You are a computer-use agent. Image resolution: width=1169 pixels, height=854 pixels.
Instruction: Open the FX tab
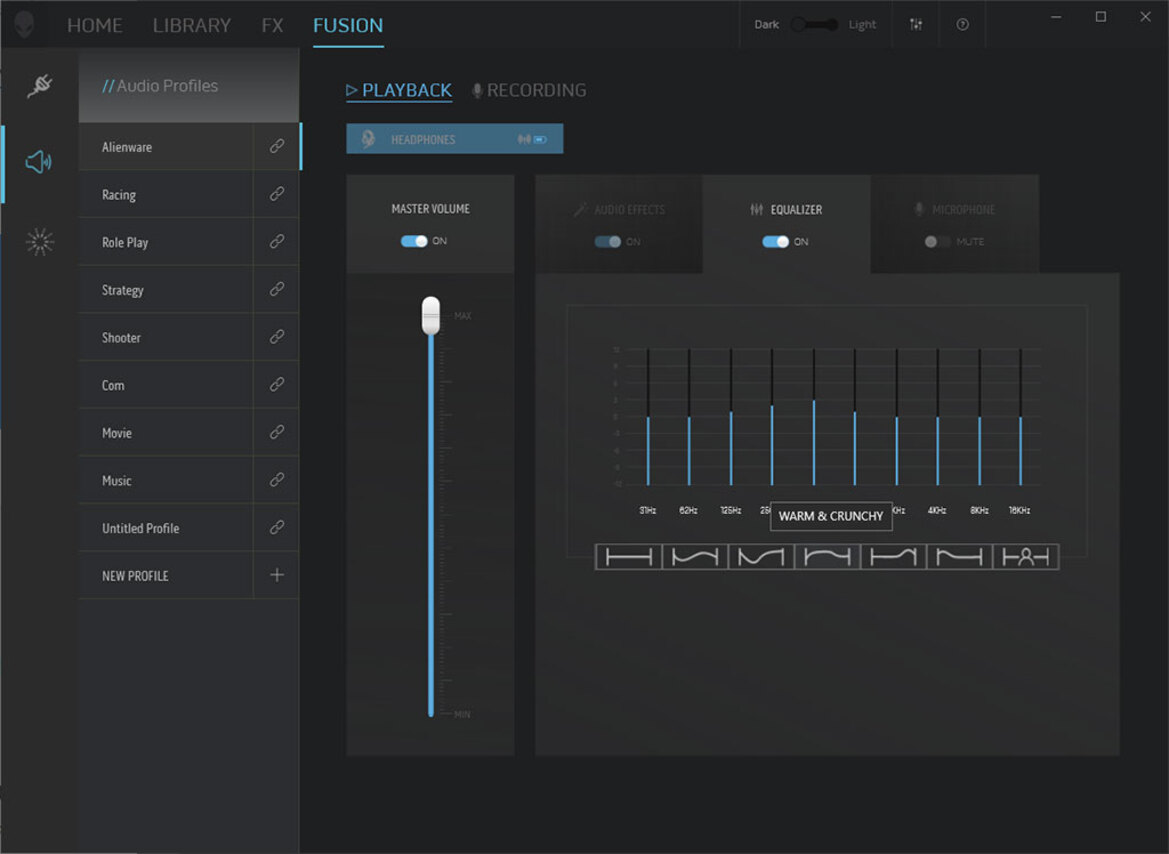[x=272, y=25]
